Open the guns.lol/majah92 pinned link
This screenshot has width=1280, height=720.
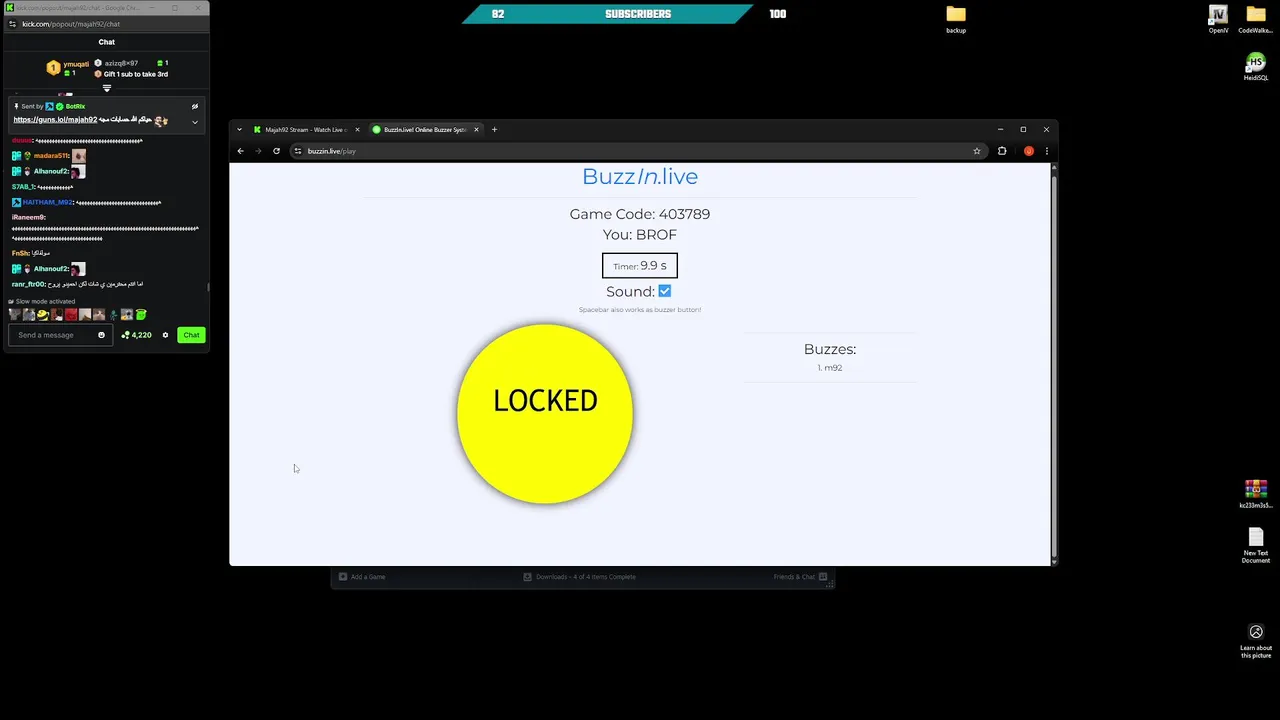click(55, 120)
